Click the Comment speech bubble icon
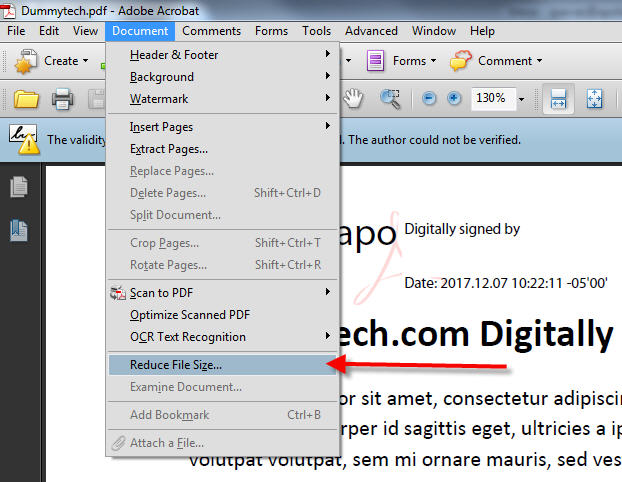The image size is (622, 482). tap(461, 61)
